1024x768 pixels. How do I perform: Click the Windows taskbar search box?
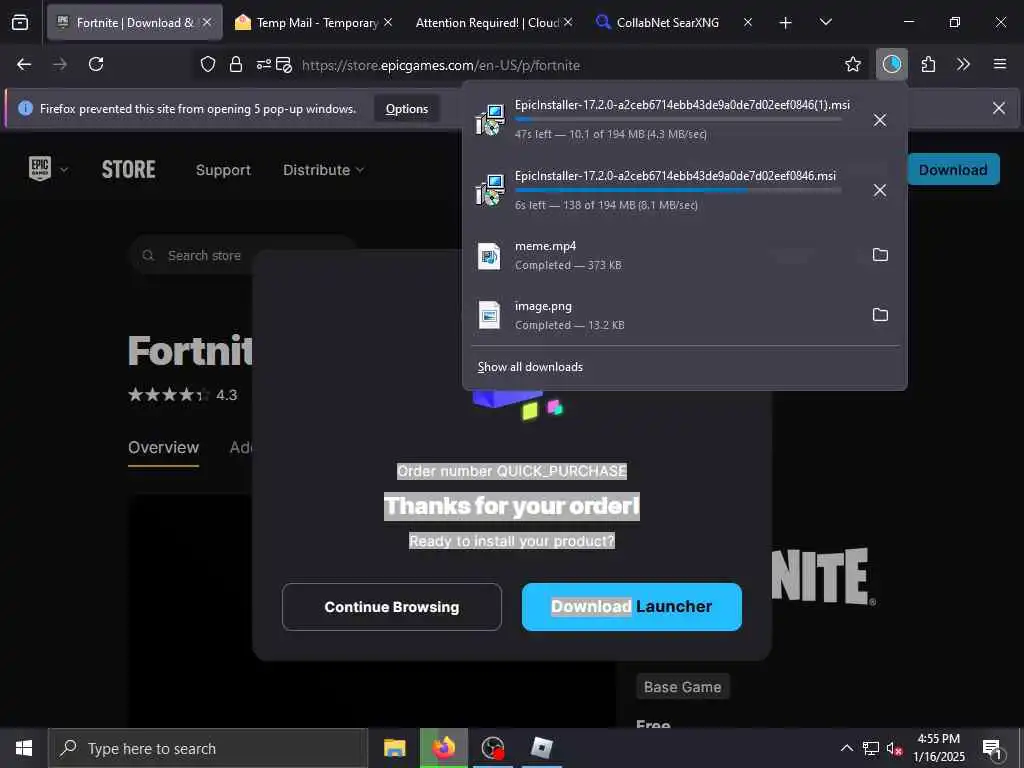pyautogui.click(x=208, y=748)
